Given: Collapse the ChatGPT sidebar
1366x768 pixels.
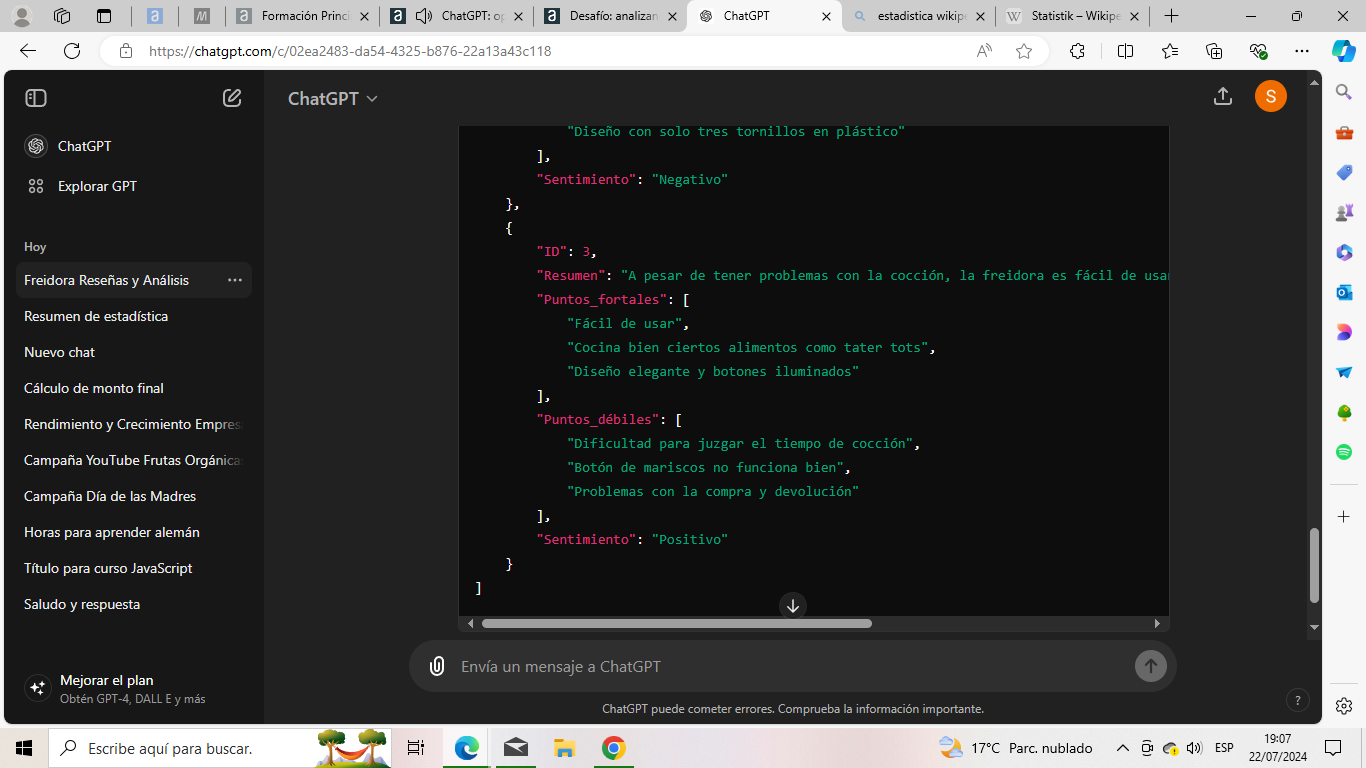Looking at the screenshot, I should click(x=36, y=98).
